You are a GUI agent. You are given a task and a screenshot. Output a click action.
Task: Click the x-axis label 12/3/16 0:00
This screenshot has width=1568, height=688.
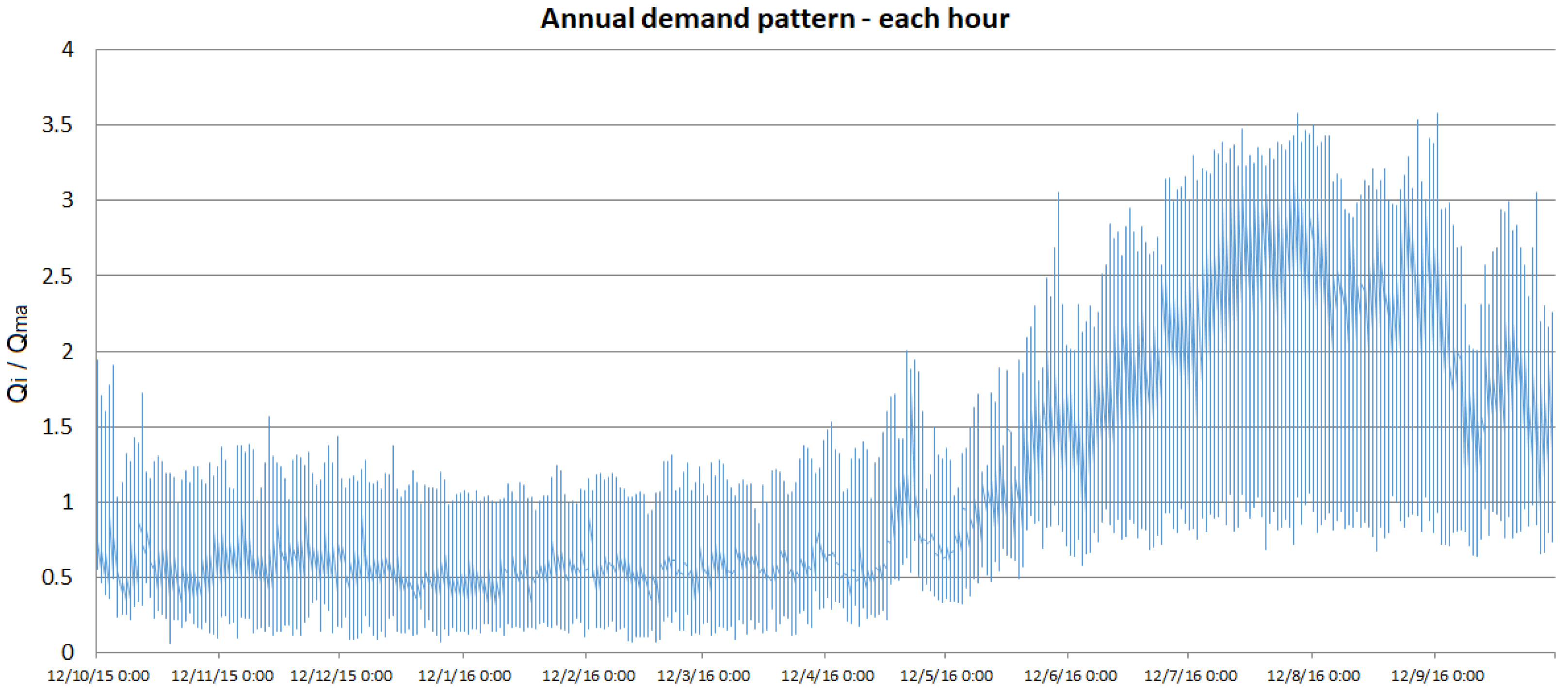[704, 676]
